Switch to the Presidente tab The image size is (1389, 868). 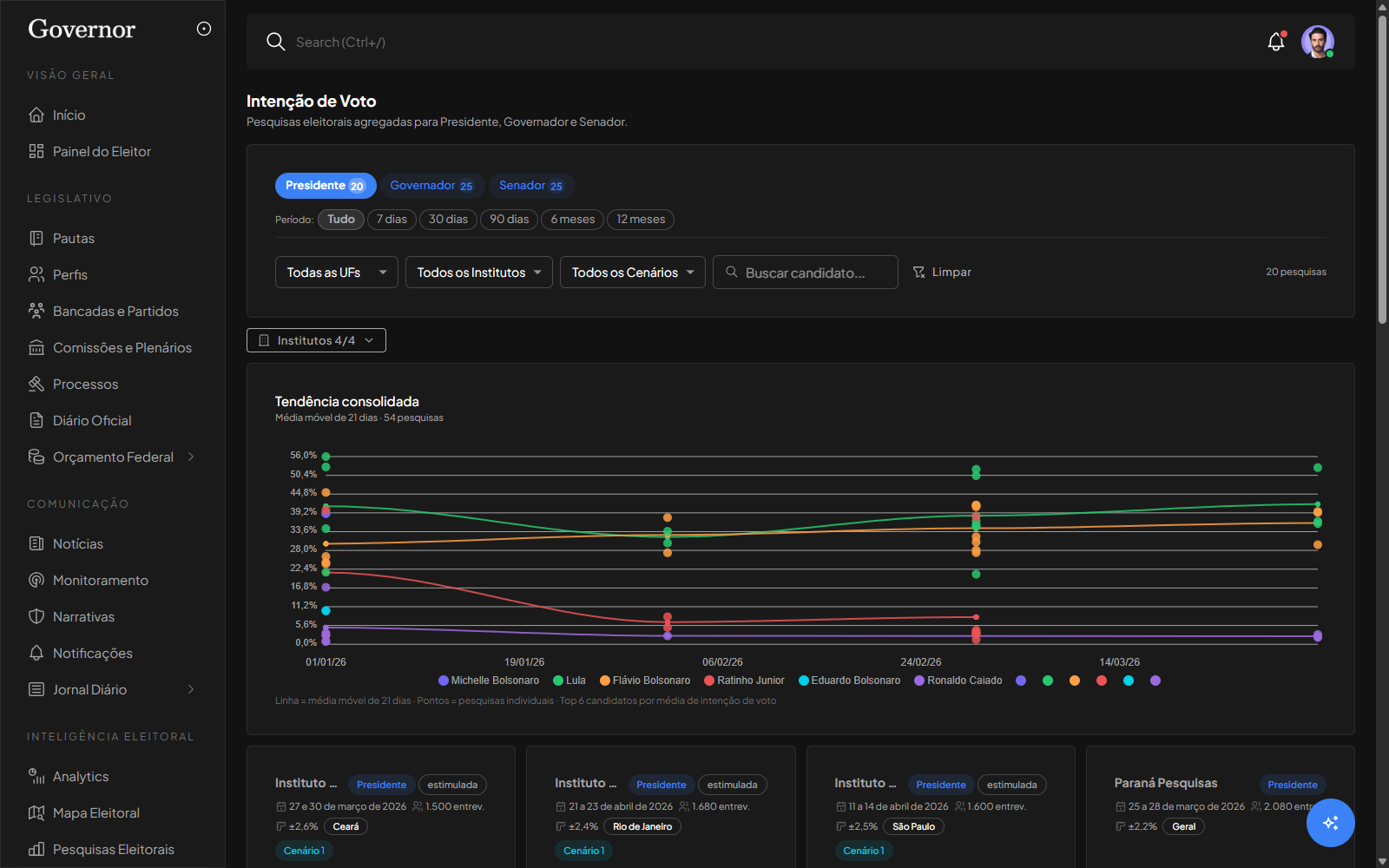tap(326, 186)
